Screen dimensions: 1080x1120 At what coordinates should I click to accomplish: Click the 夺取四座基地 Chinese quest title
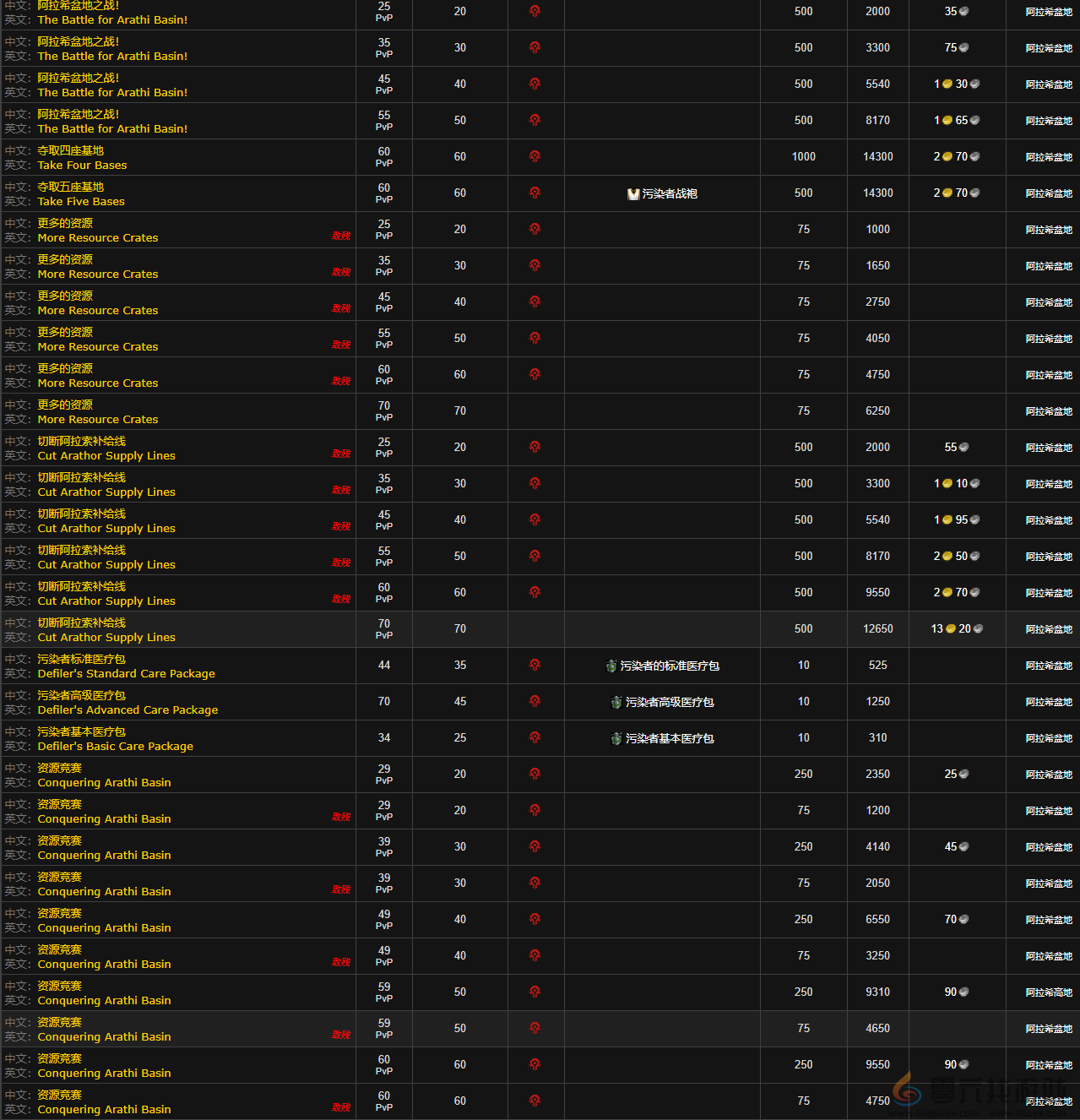click(x=71, y=150)
